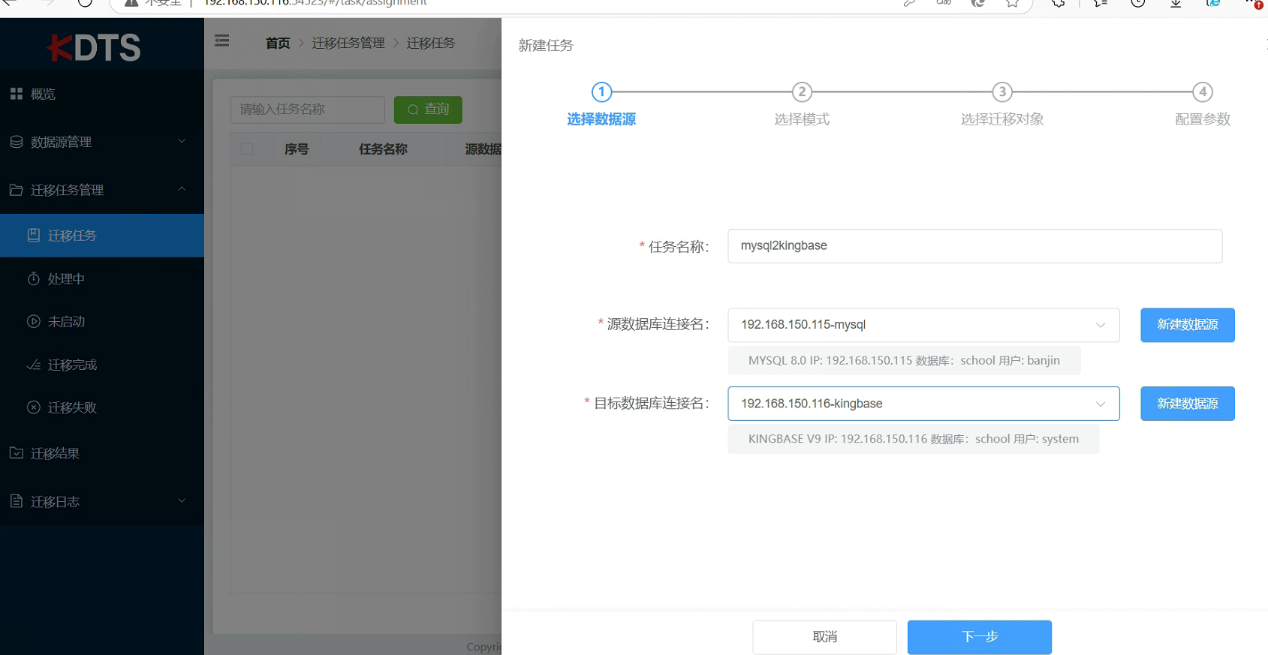This screenshot has width=1268, height=655.
Task: Toggle select-all checkbox in table header
Action: click(x=247, y=149)
